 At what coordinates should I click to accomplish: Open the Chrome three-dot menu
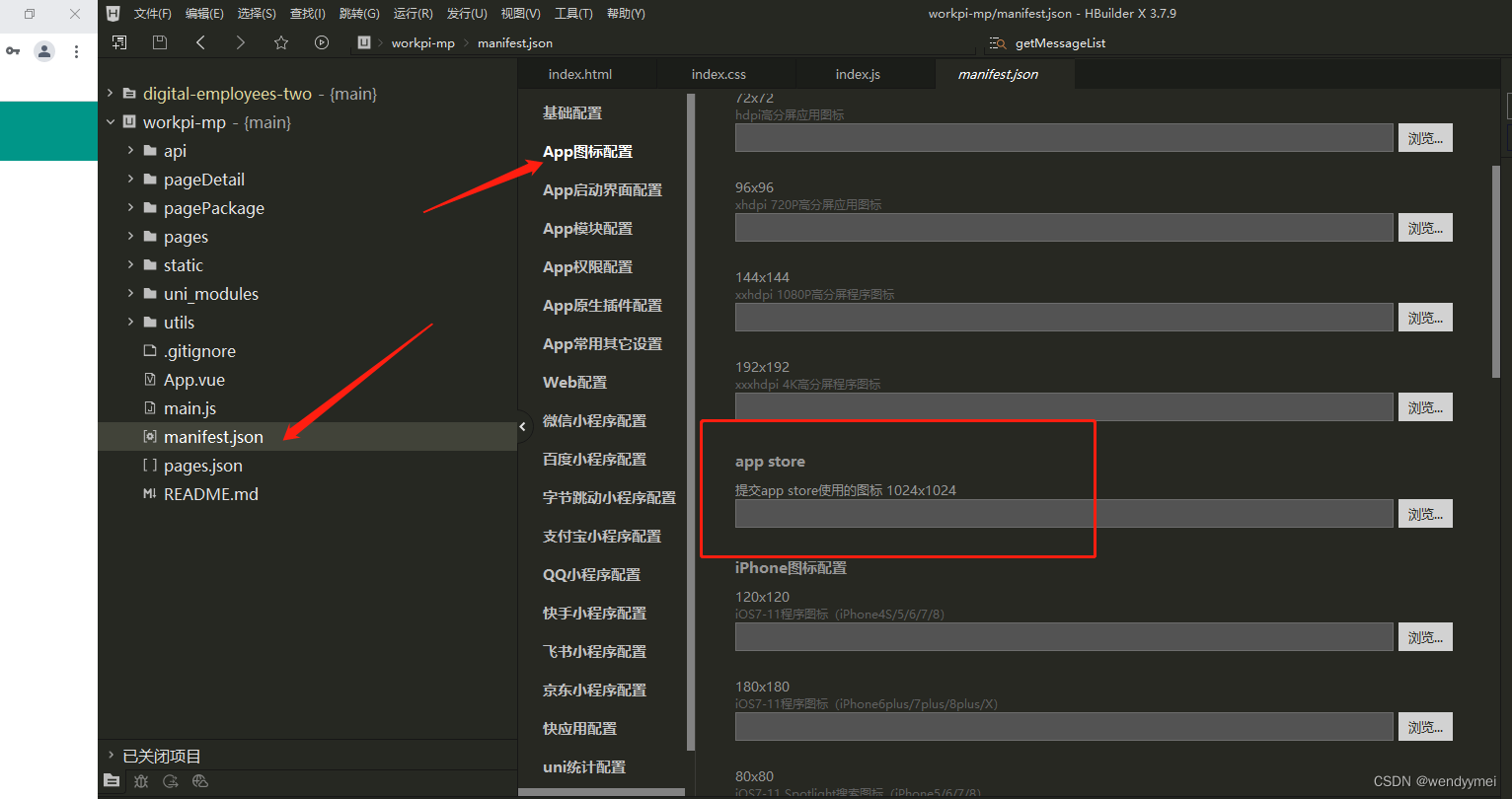[x=76, y=51]
